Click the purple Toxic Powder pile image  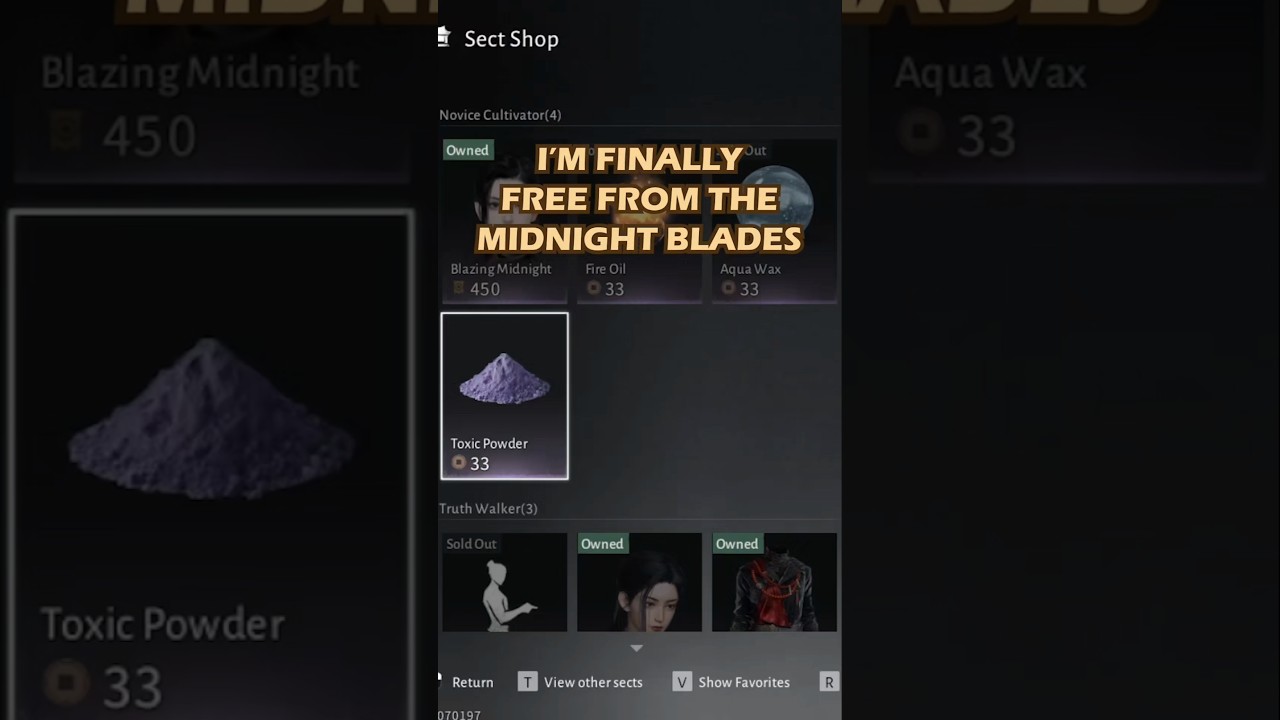(x=504, y=379)
